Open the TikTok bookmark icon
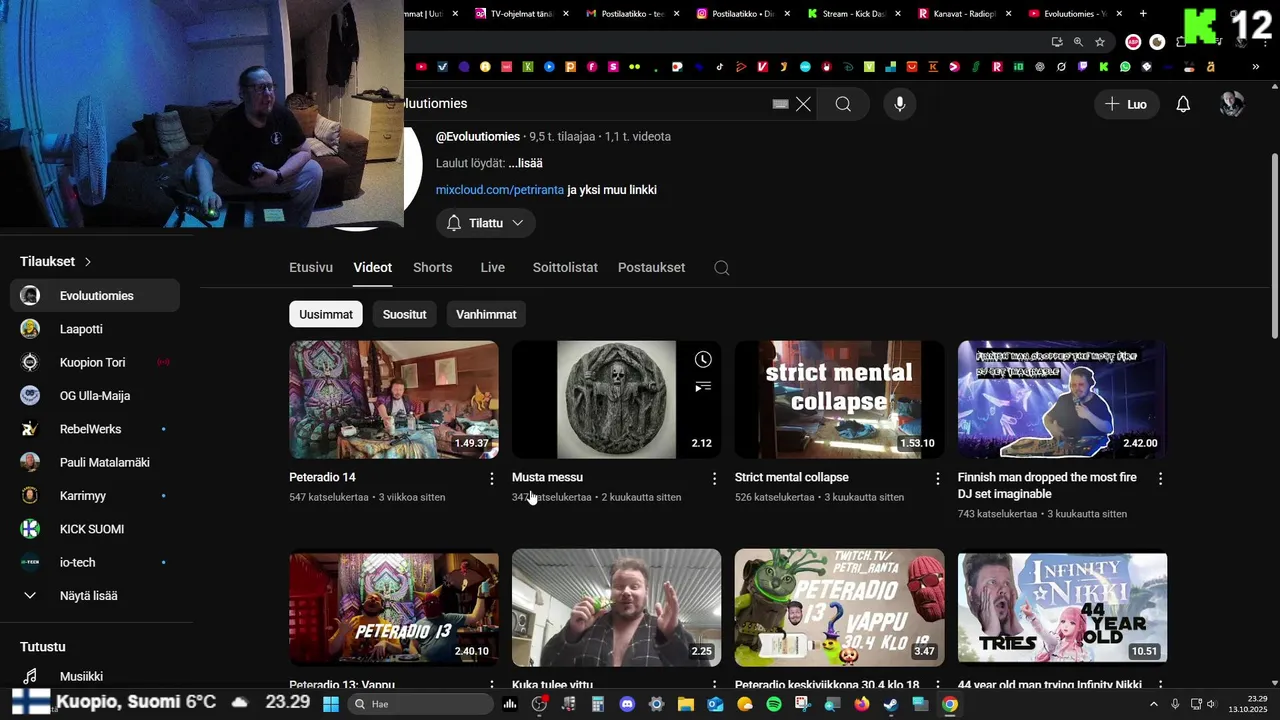The image size is (1280, 720). (719, 67)
